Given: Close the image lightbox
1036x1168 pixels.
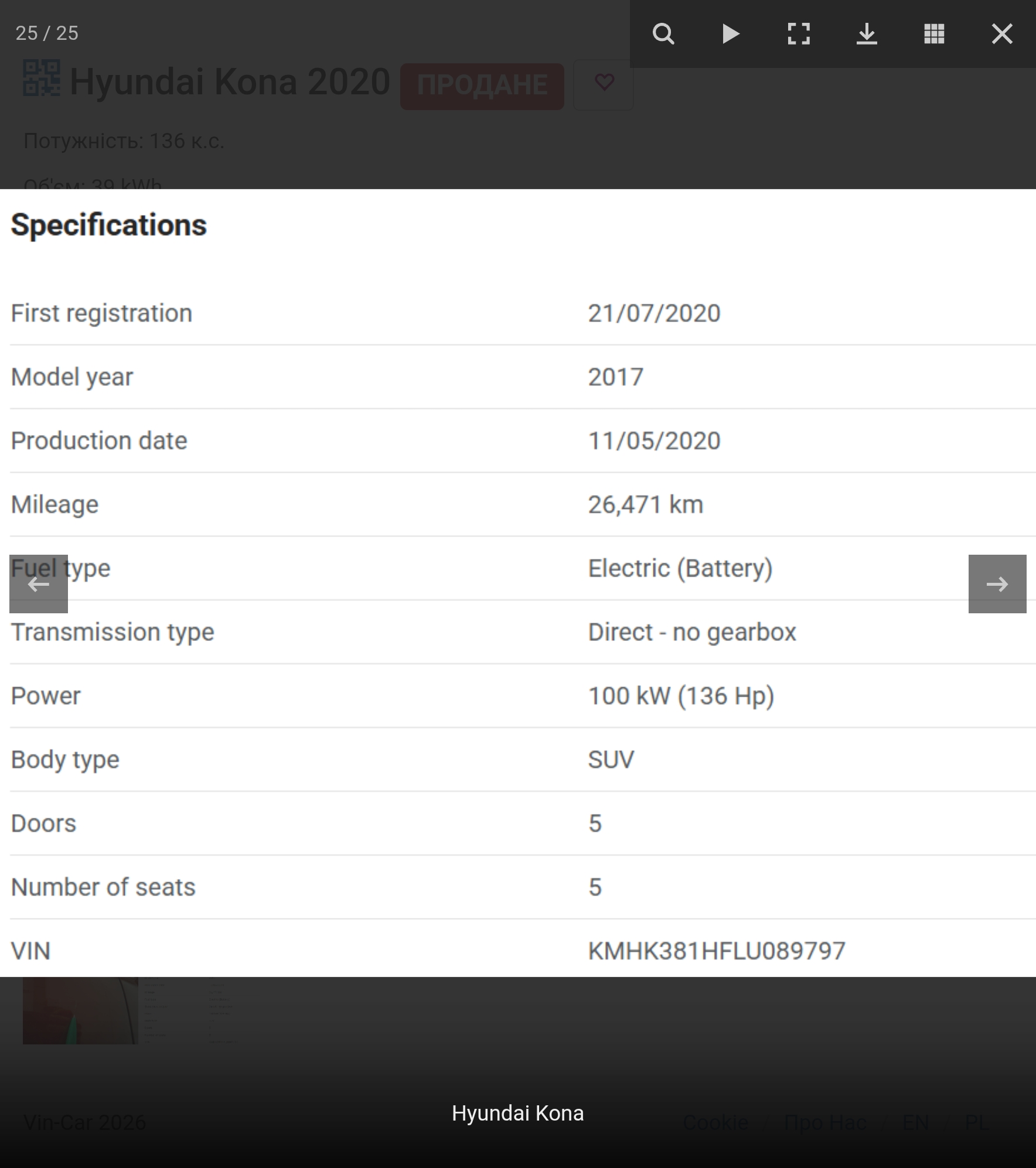Looking at the screenshot, I should coord(1002,34).
